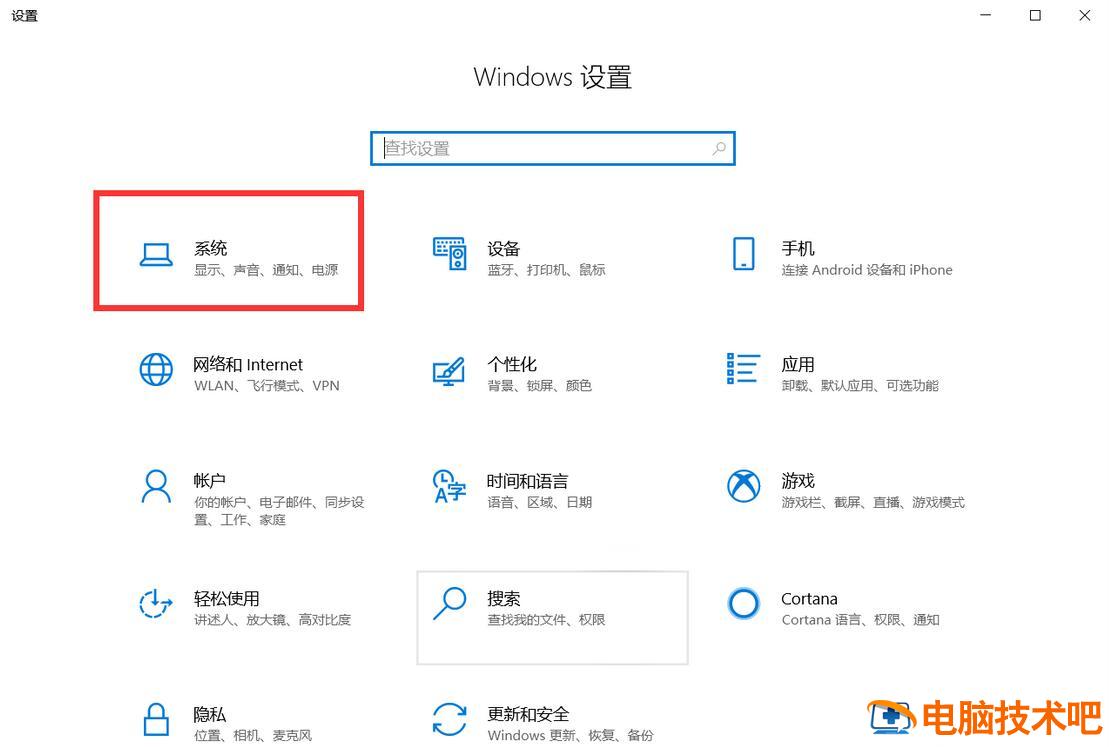The width and height of the screenshot is (1109, 747).
Task: Click the 设备 keyboard and speaker icon
Action: coord(449,253)
